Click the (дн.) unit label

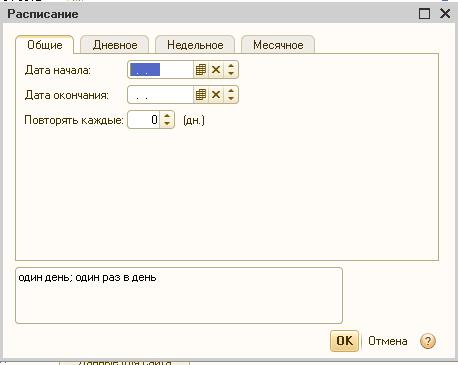click(194, 120)
